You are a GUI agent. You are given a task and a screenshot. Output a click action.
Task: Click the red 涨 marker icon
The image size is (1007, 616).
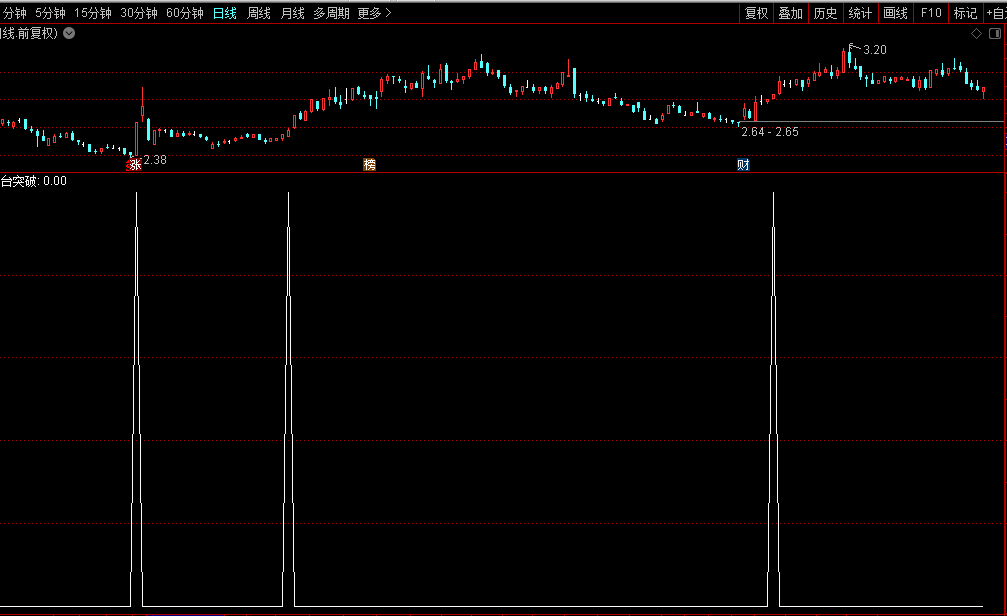click(x=134, y=165)
